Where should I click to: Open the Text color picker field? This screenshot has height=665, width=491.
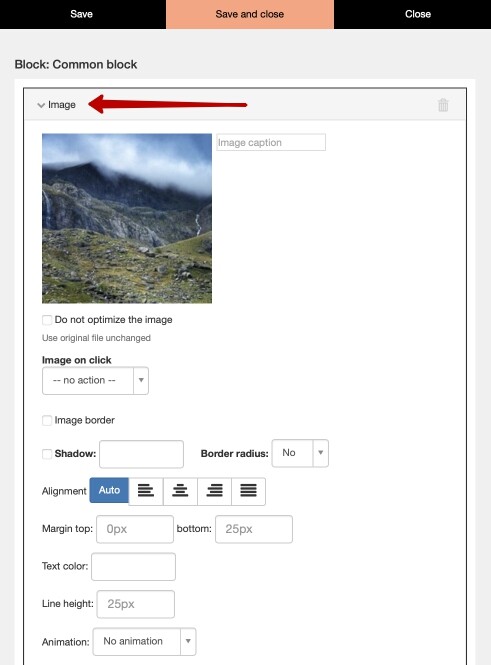[133, 567]
